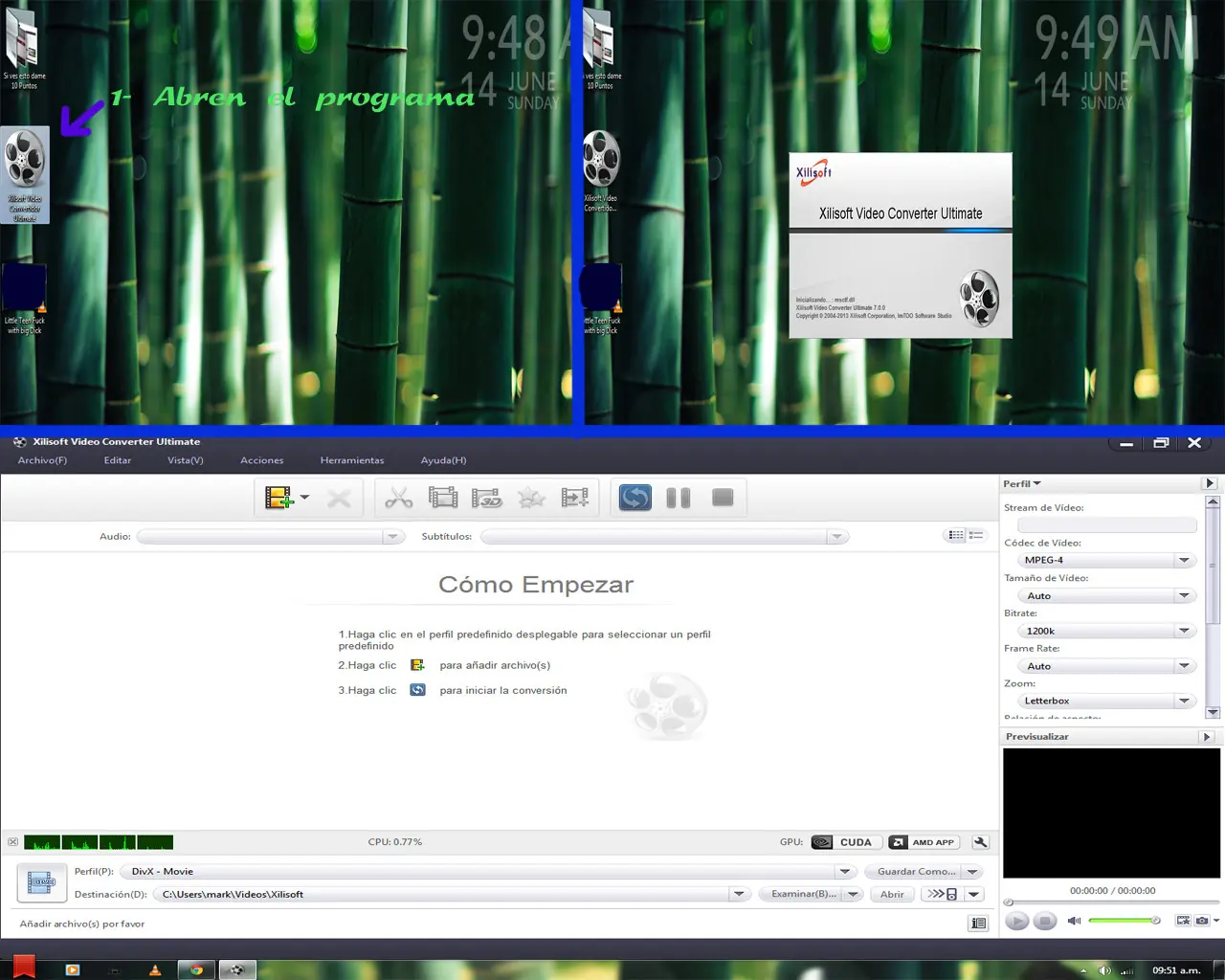
Task: Click the Abrir button
Action: 892,895
